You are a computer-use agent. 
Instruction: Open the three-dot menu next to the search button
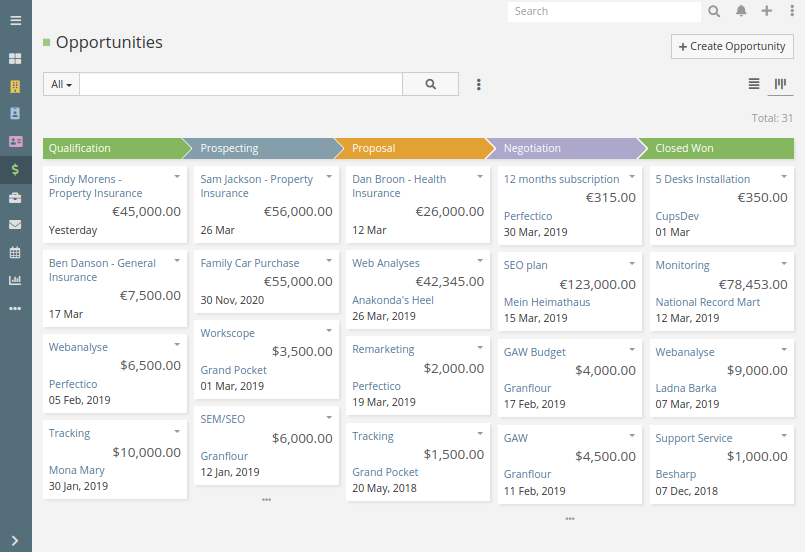(x=479, y=85)
